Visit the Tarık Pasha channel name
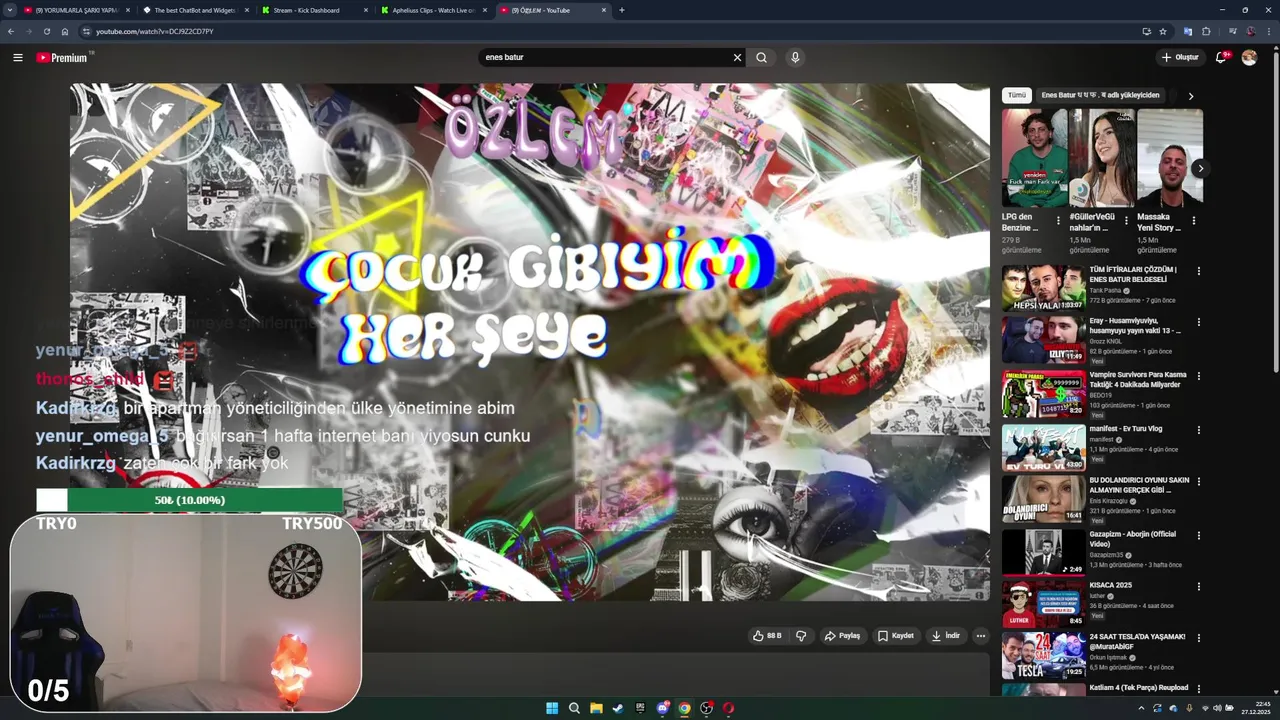The height and width of the screenshot is (720, 1280). pos(1106,290)
